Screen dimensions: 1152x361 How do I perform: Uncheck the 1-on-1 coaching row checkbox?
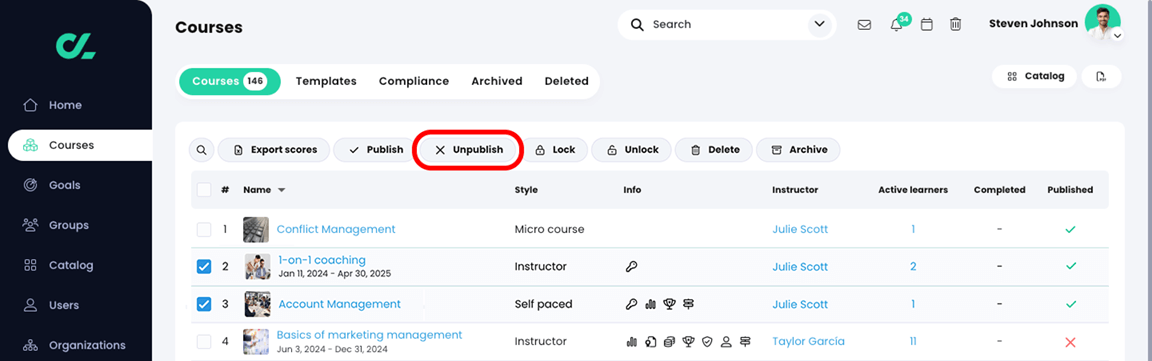pyautogui.click(x=204, y=267)
